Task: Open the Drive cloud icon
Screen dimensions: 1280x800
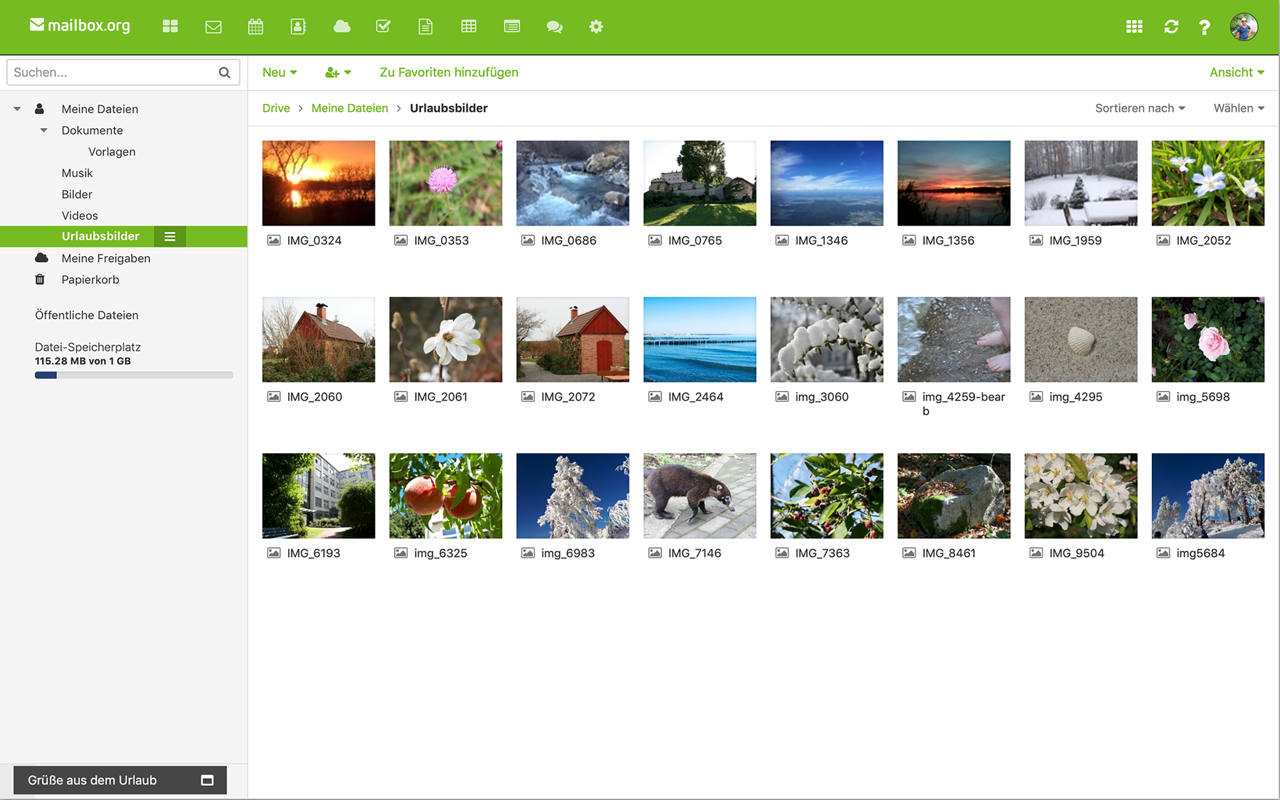Action: pyautogui.click(x=342, y=26)
